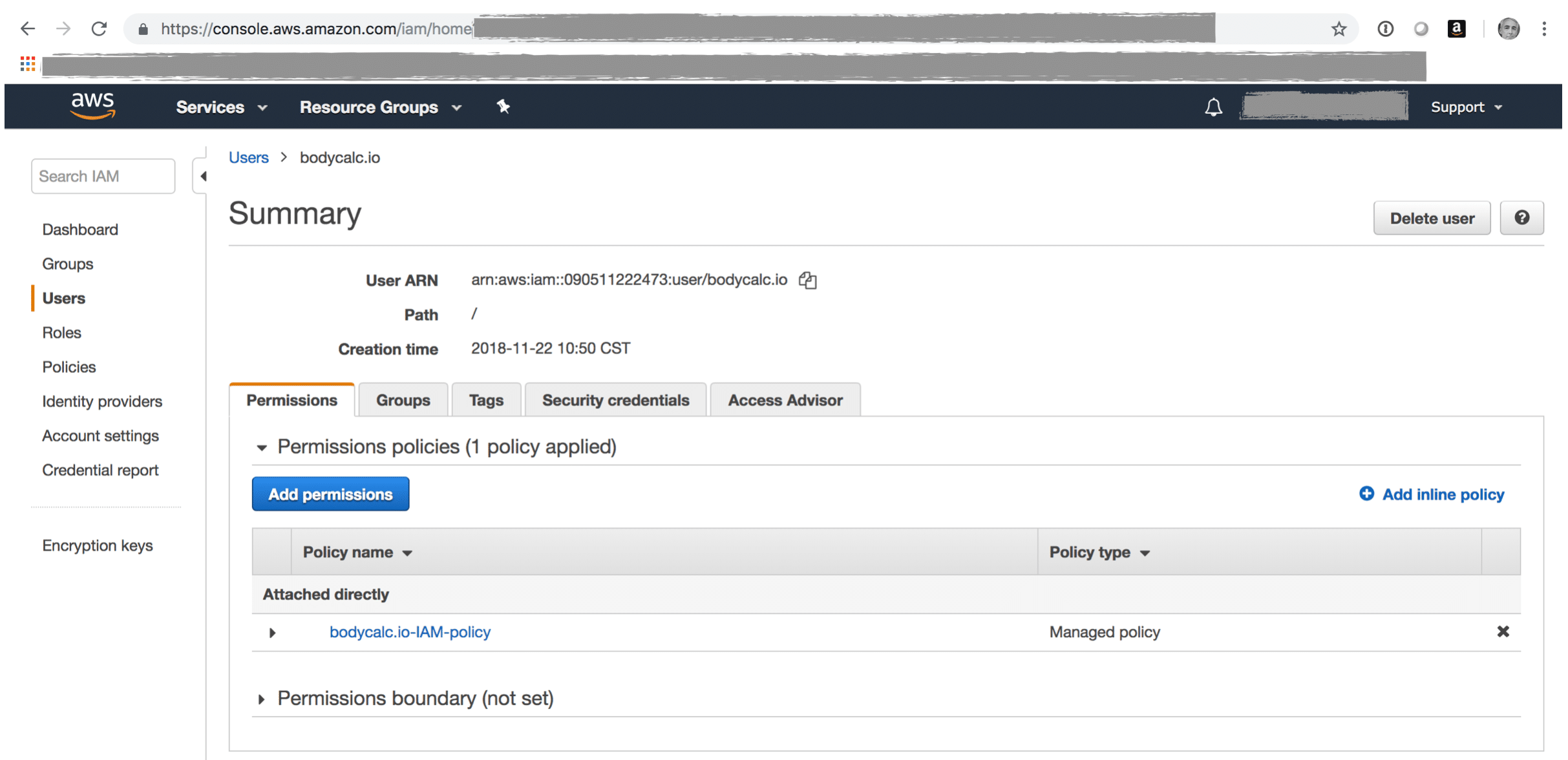This screenshot has width=1568, height=760.
Task: Open Policies in the sidebar
Action: click(x=69, y=366)
